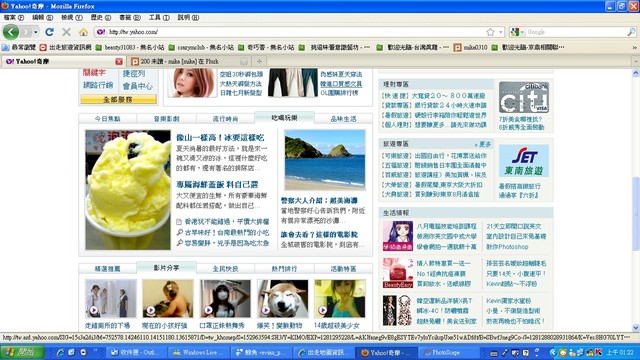Click the SET 東南旅遊 logo ad
The width and height of the screenshot is (640, 360).
tap(524, 161)
